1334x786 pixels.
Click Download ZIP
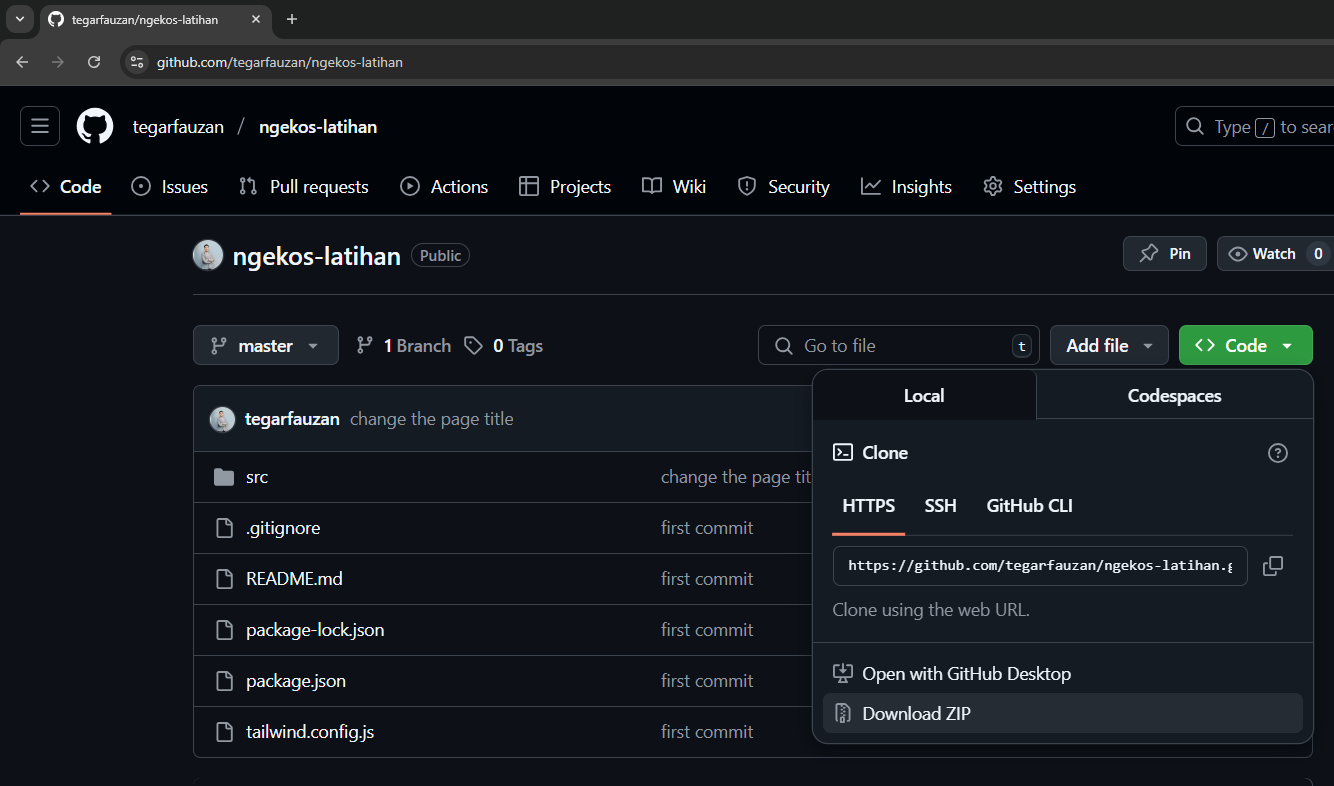1062,714
